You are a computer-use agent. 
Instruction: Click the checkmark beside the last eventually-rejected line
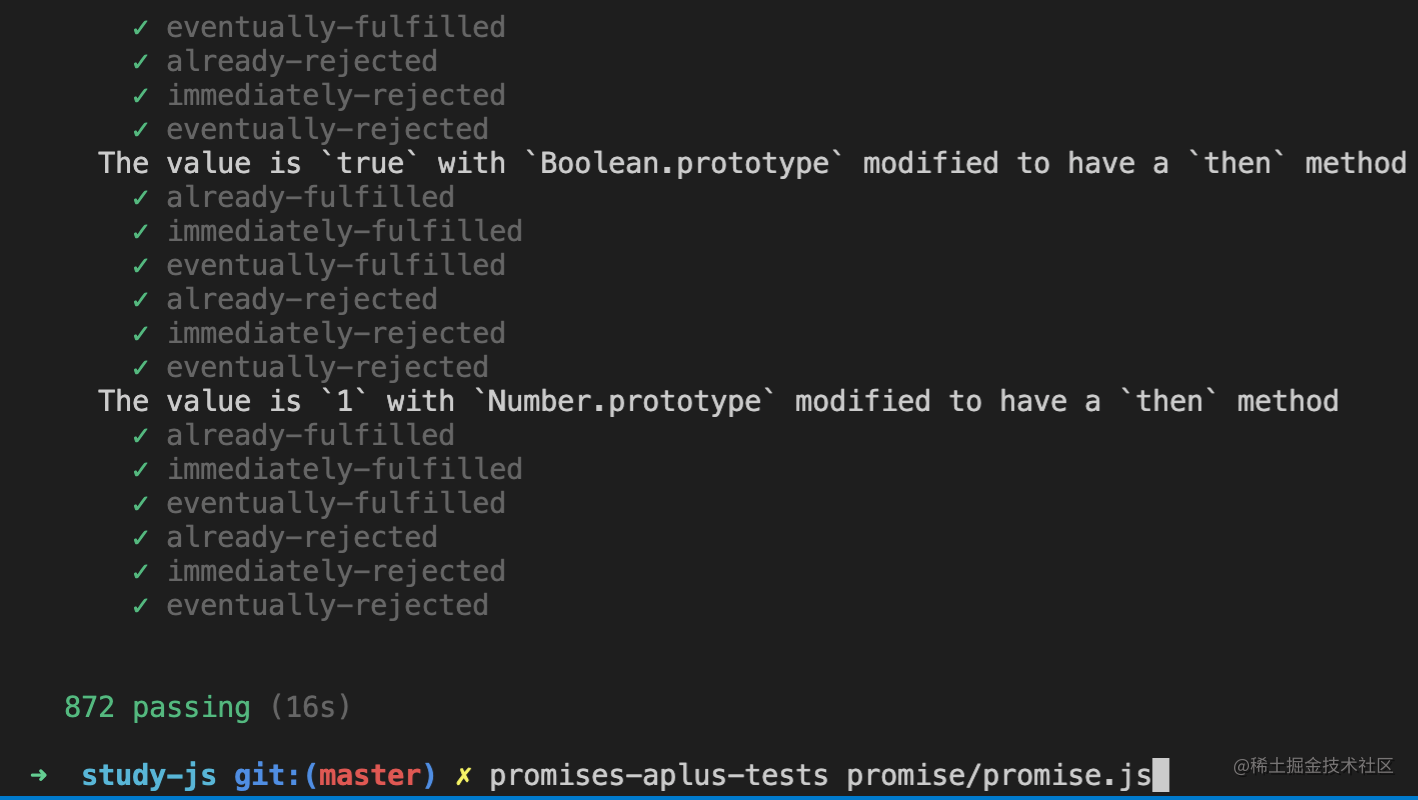[141, 605]
